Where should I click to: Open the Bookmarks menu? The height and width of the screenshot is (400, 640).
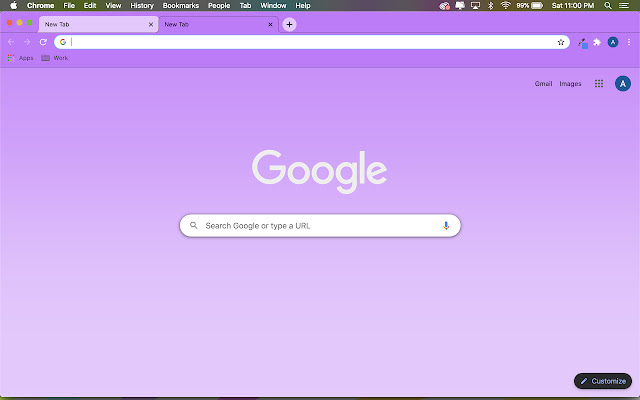click(x=180, y=6)
